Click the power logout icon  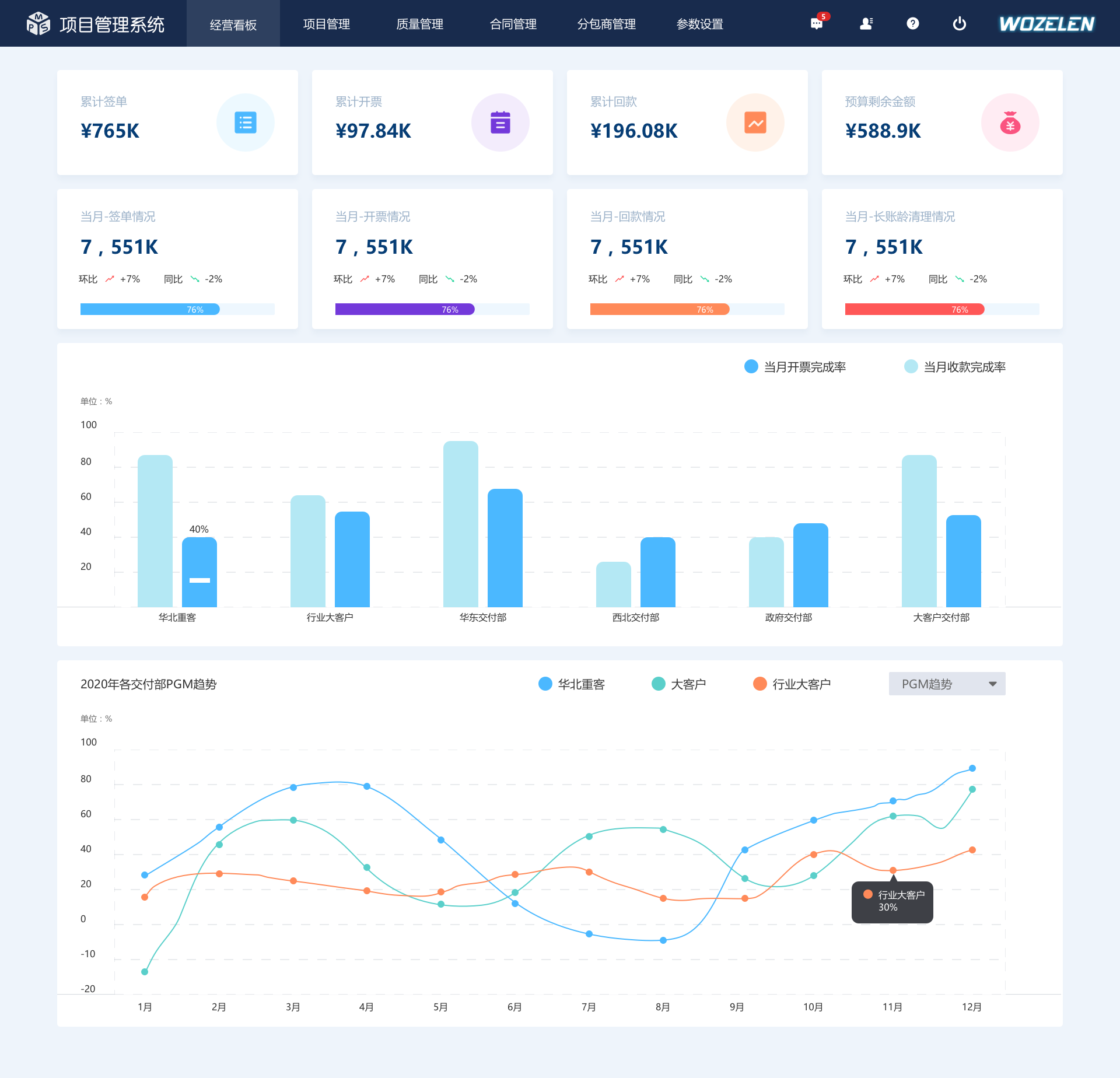[960, 23]
